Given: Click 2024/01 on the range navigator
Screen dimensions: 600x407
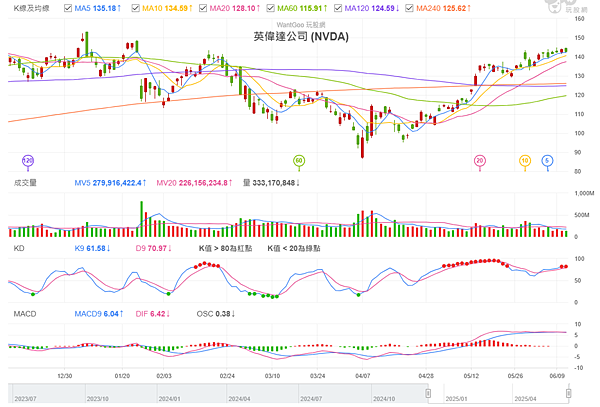Looking at the screenshot, I should pyautogui.click(x=170, y=399).
